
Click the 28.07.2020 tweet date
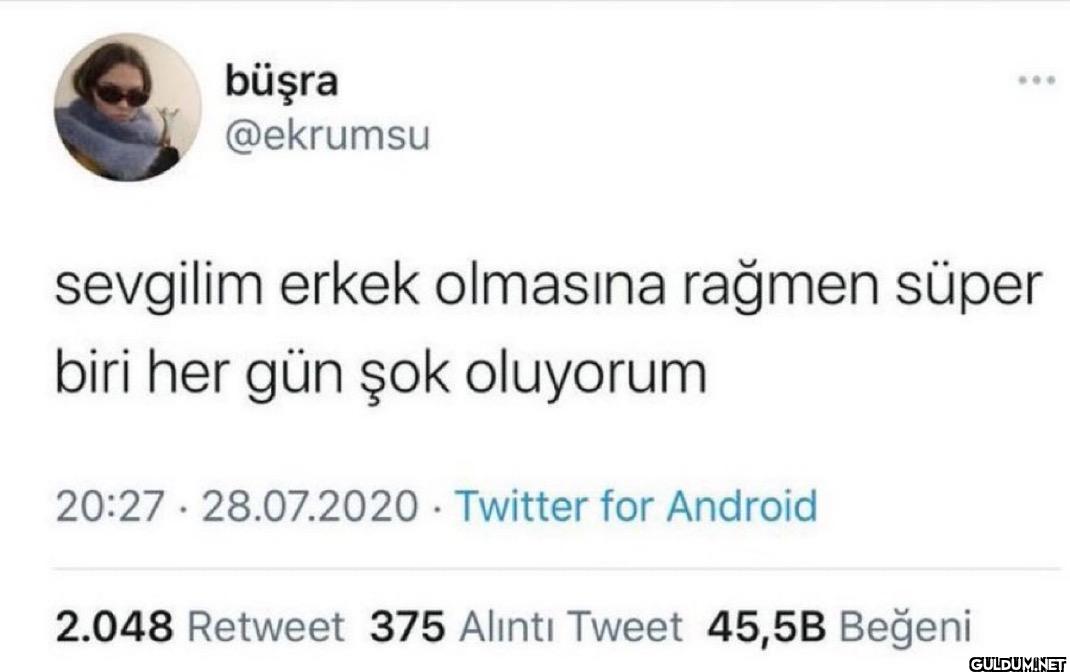tap(309, 507)
